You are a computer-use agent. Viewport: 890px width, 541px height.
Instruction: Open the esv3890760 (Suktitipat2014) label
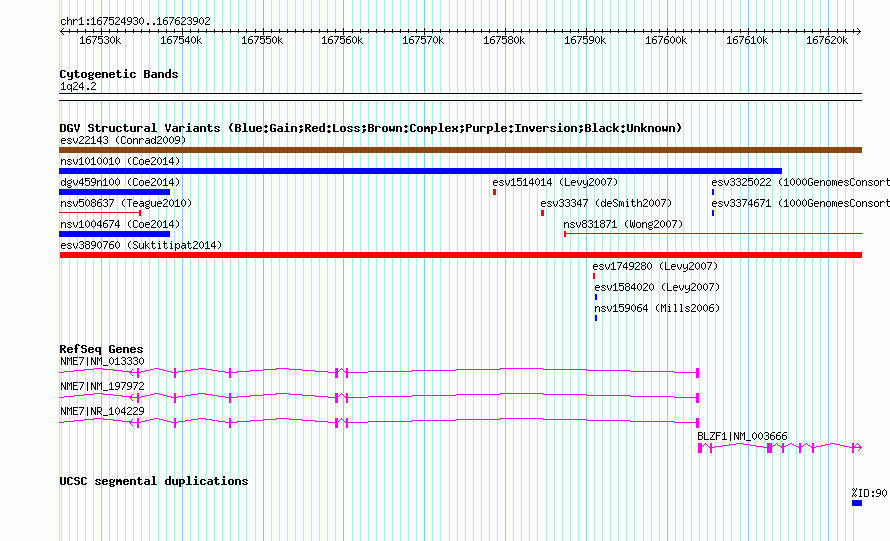[141, 245]
